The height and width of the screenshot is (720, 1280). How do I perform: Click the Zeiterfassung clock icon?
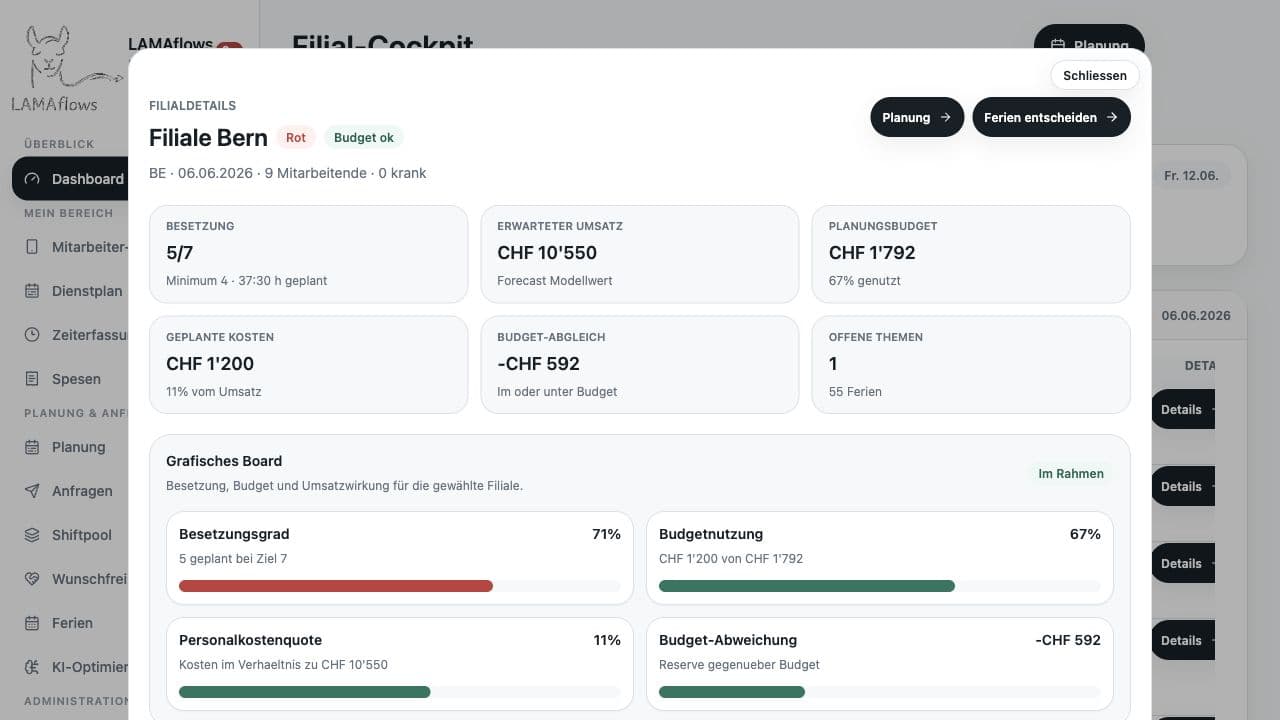(x=32, y=335)
